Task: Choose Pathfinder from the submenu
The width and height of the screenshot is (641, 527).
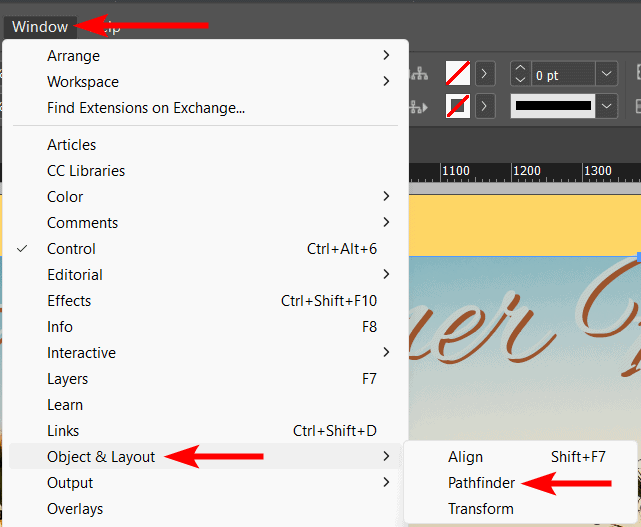Action: (481, 483)
